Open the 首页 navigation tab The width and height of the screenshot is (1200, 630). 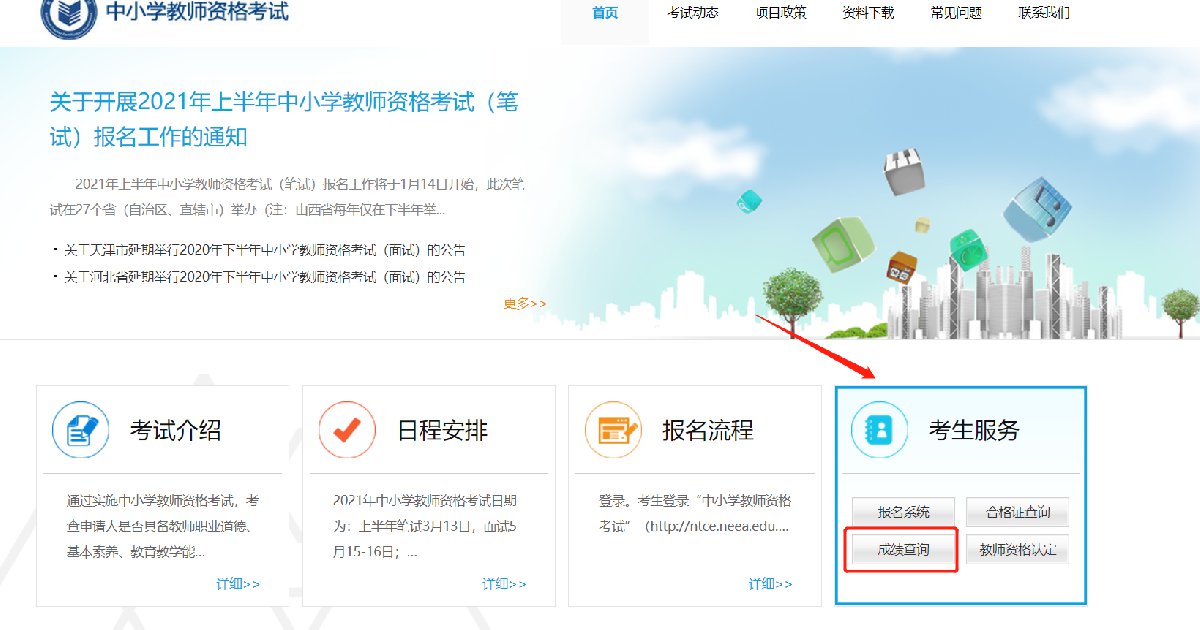[x=605, y=13]
